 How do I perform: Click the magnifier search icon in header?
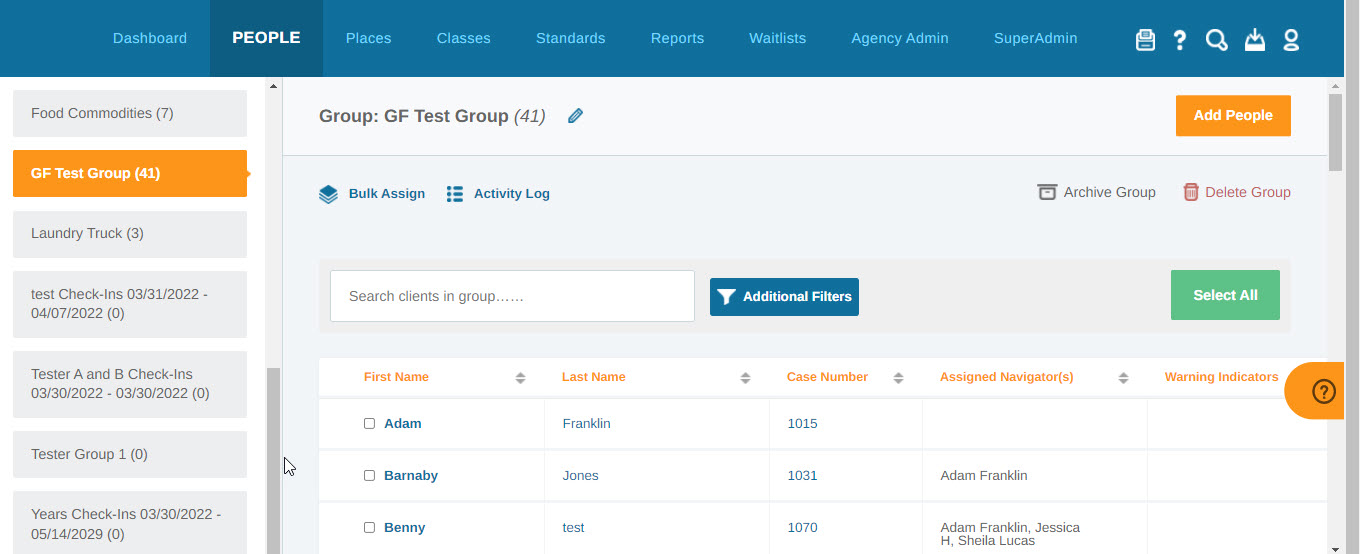(x=1217, y=40)
